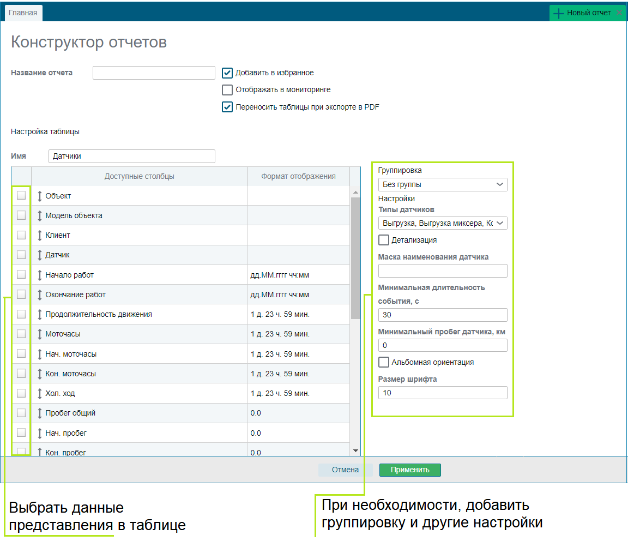
Task: Click the Маска наименования датчика input field
Action: click(443, 271)
